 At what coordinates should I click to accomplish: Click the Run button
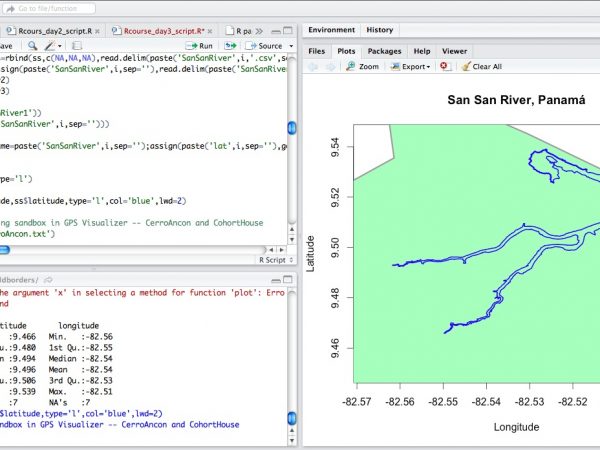click(199, 46)
